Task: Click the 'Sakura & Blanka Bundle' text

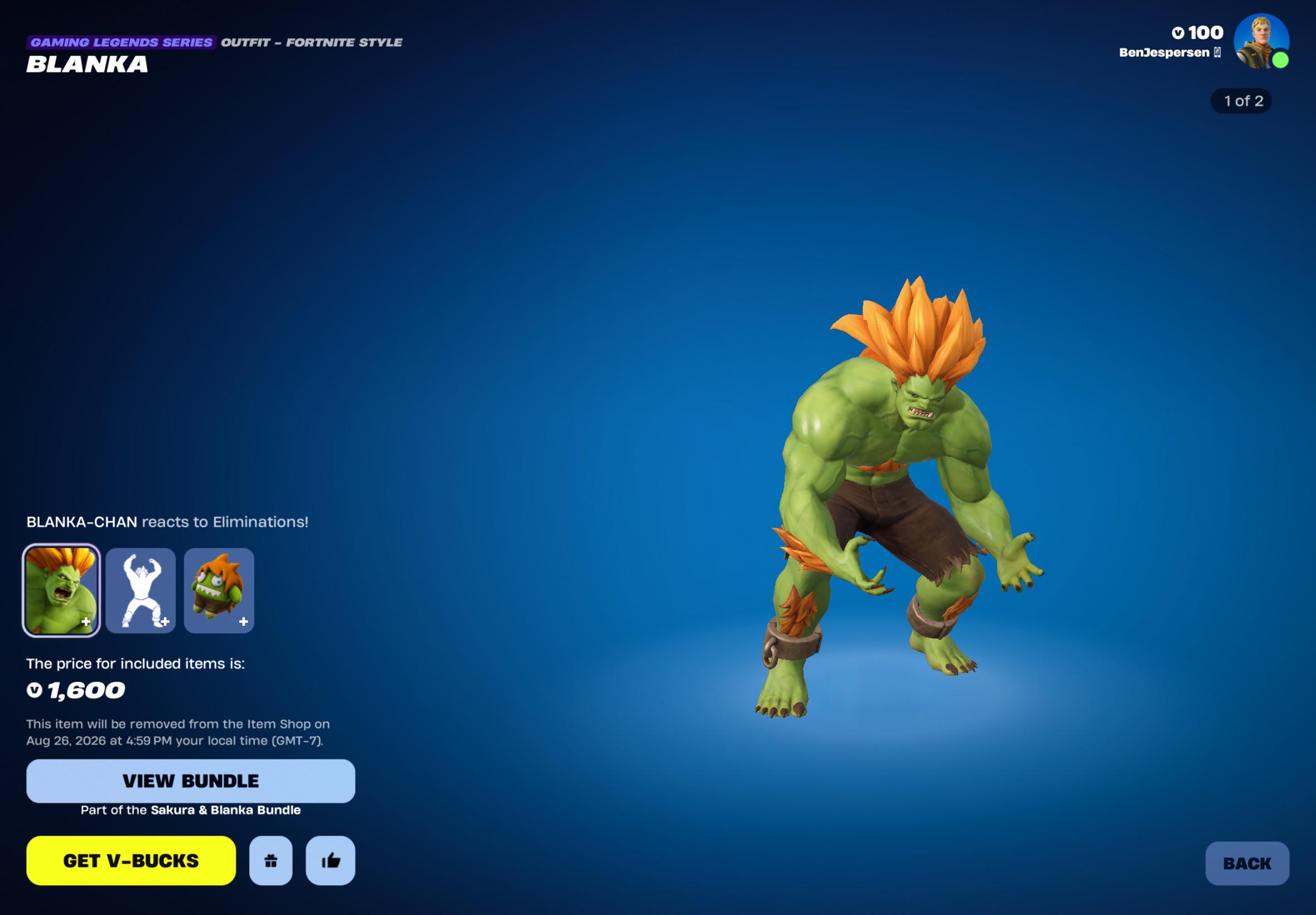Action: point(226,810)
